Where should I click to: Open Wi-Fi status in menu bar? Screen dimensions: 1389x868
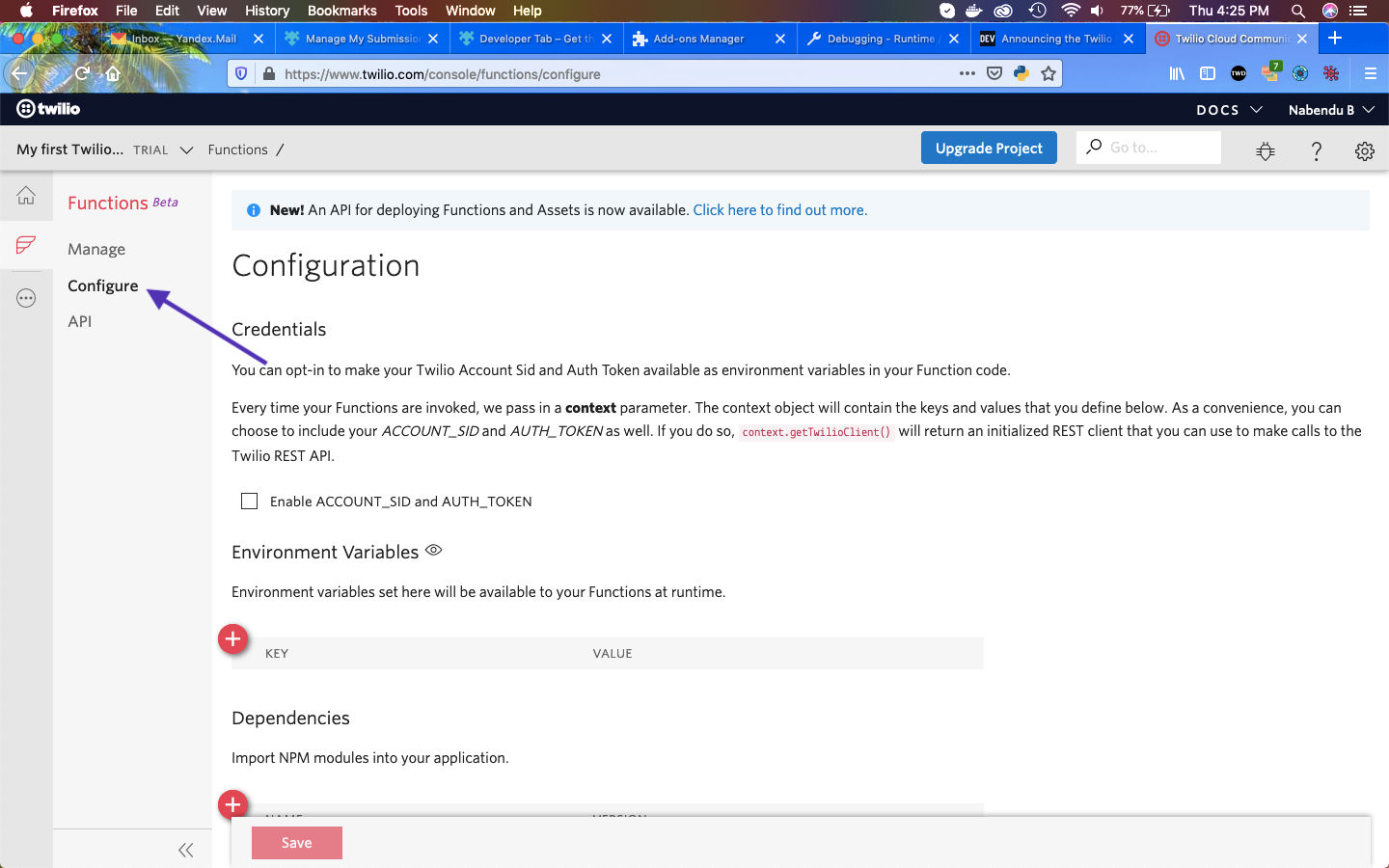tap(1070, 11)
